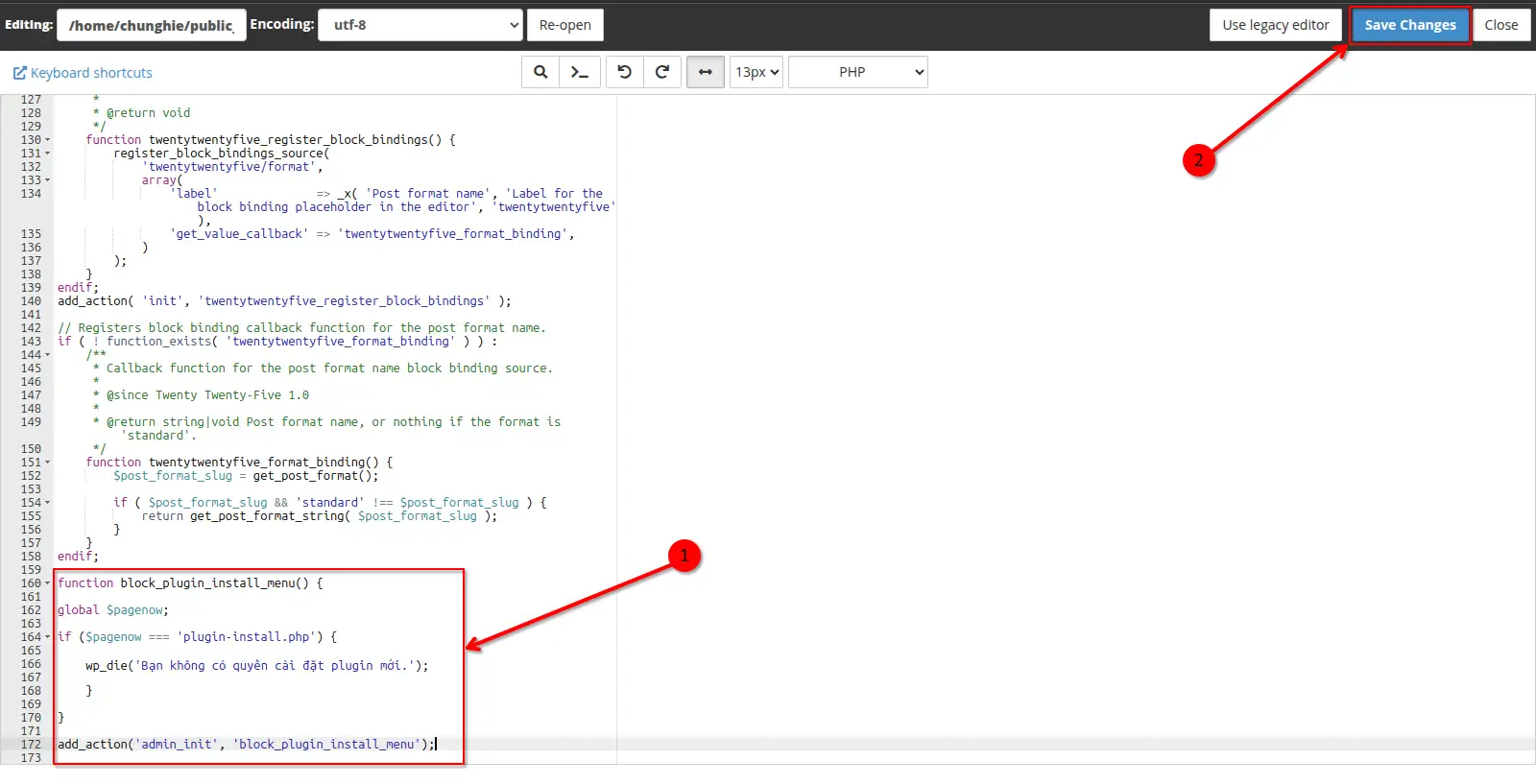Open the Keyboard shortcuts link
The width and height of the screenshot is (1536, 784).
tap(83, 73)
